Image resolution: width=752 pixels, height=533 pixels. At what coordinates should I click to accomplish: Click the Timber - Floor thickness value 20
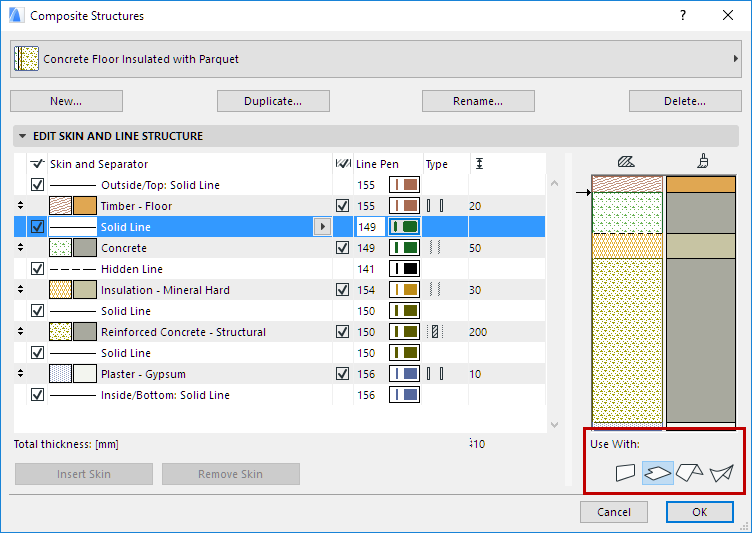pos(475,206)
